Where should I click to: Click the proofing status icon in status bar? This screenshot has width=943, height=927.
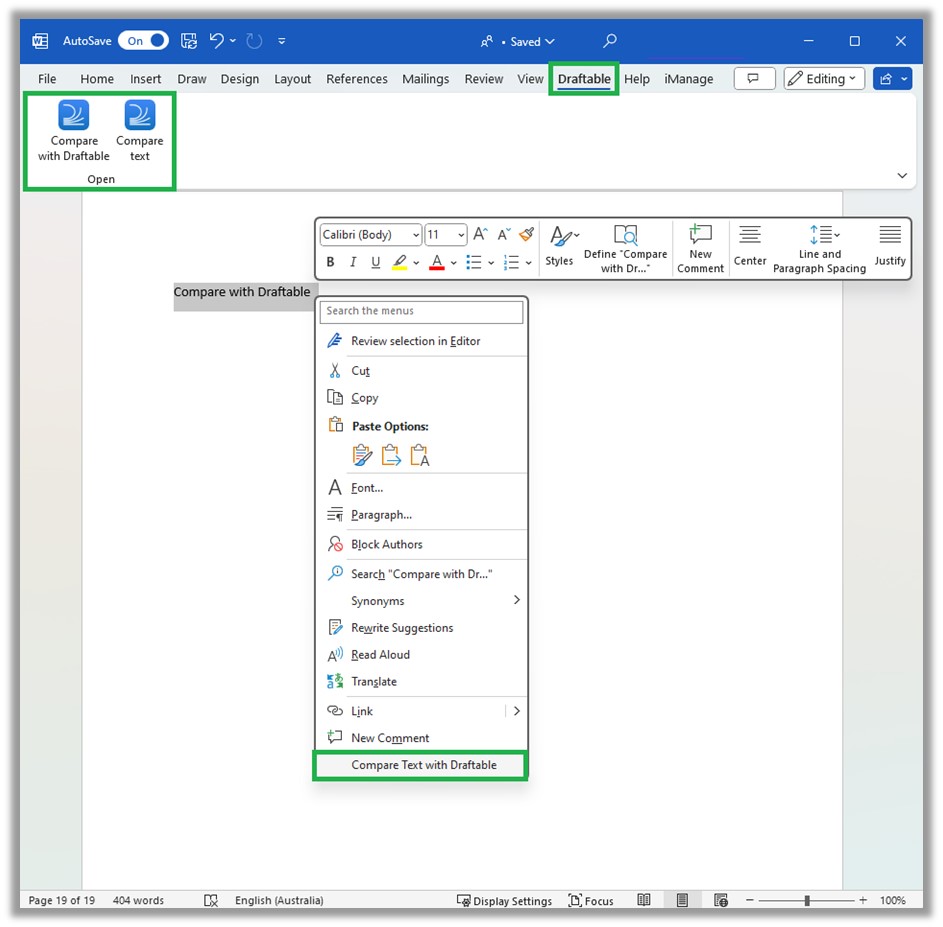[x=210, y=901]
